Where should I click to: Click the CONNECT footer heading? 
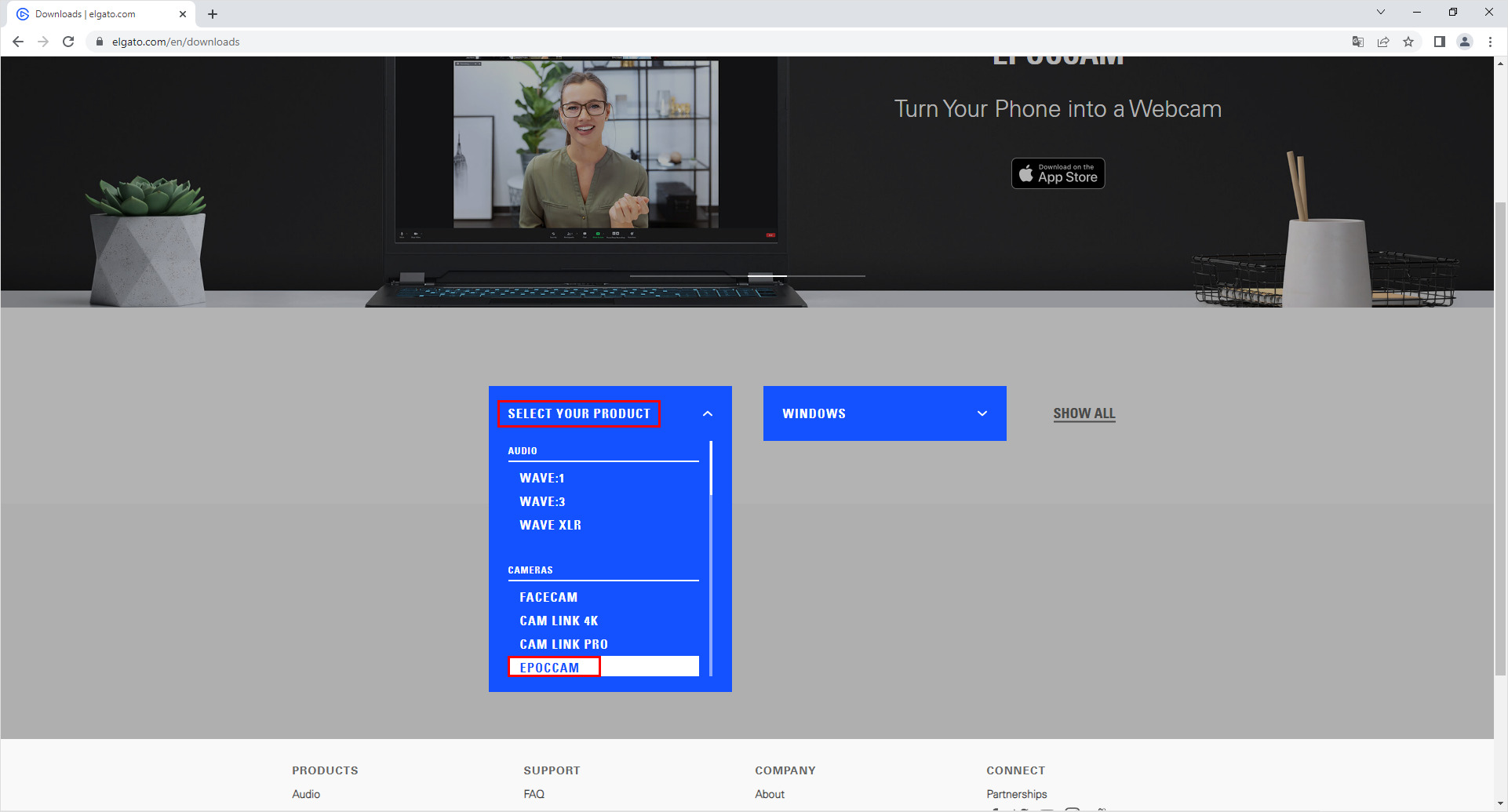[1016, 770]
